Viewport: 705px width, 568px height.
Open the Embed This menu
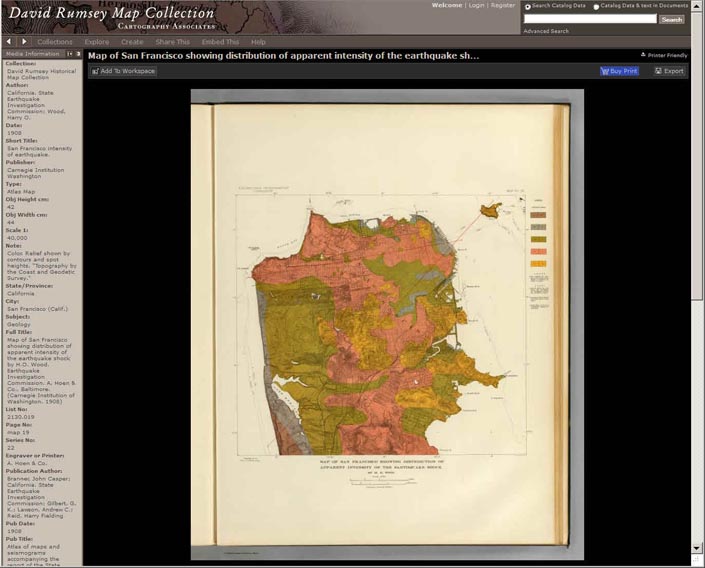pyautogui.click(x=219, y=42)
